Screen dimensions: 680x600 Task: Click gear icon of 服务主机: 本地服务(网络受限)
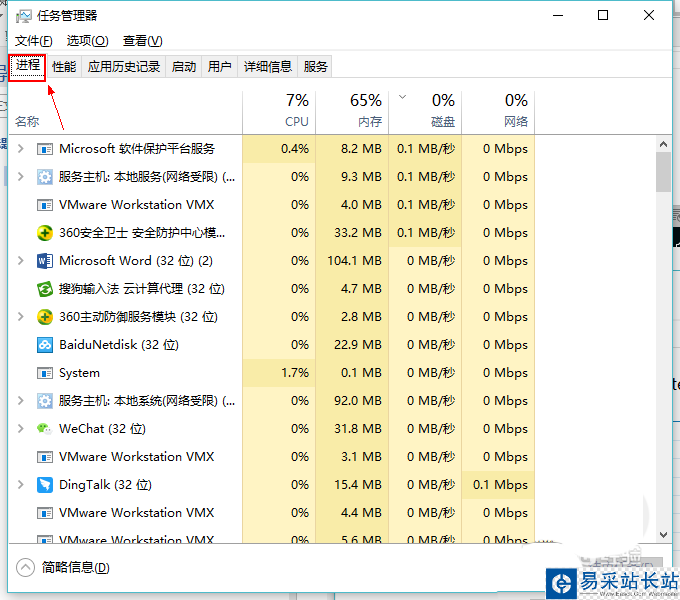(45, 177)
